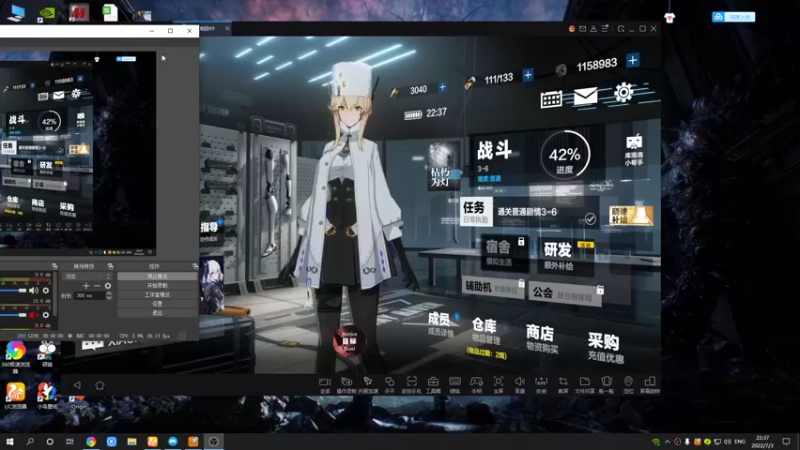
Task: Open the 商店 shop
Action: coord(541,339)
